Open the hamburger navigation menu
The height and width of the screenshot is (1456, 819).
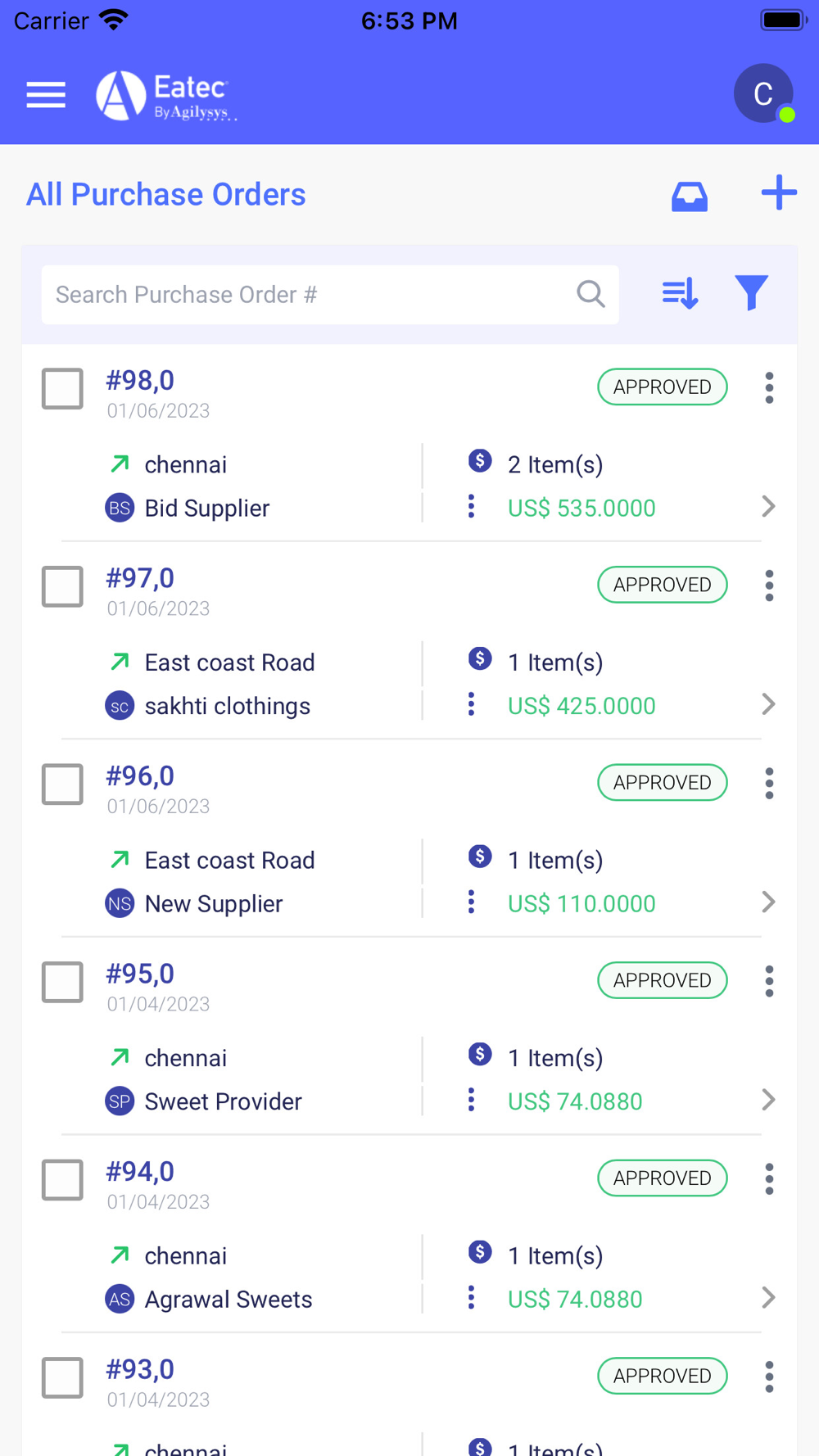(46, 95)
